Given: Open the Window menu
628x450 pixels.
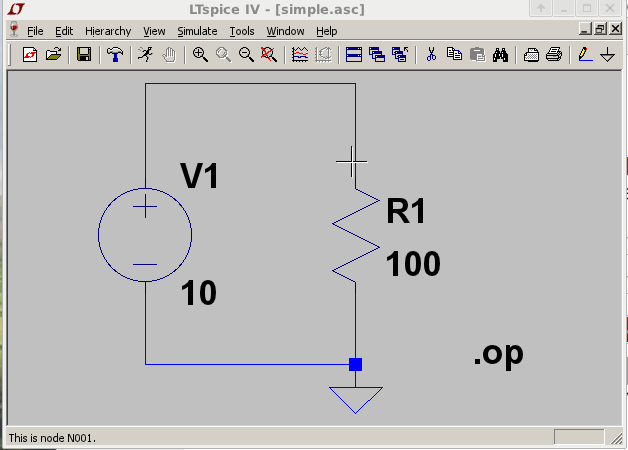Looking at the screenshot, I should point(285,31).
